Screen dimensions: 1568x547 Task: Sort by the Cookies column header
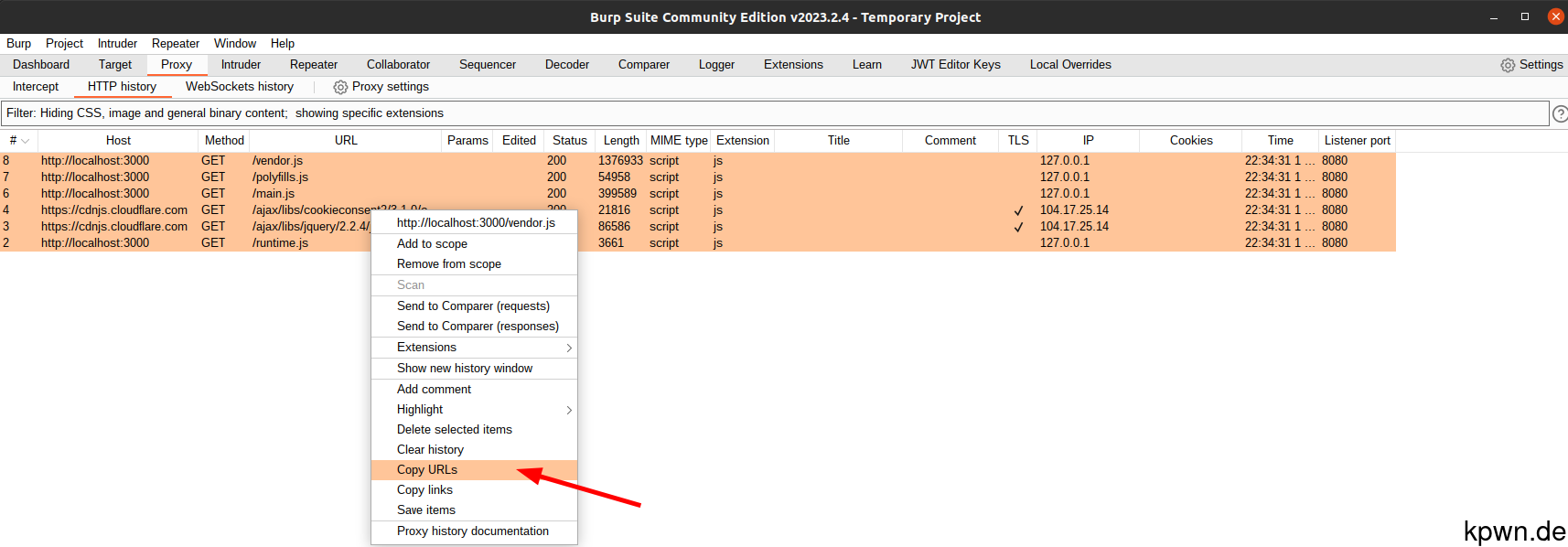[x=1191, y=141]
